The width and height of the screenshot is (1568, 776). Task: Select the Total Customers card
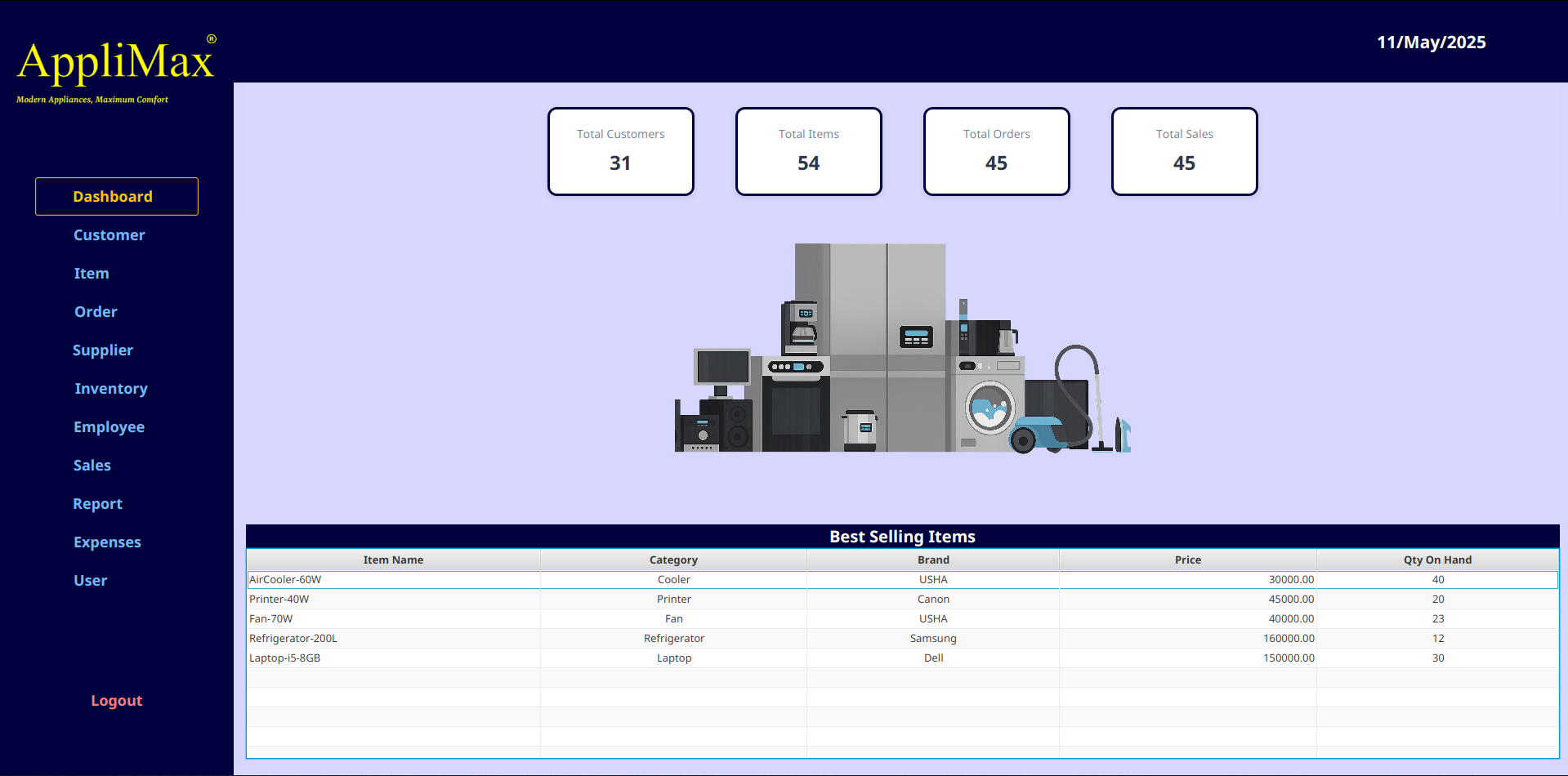[x=620, y=151]
